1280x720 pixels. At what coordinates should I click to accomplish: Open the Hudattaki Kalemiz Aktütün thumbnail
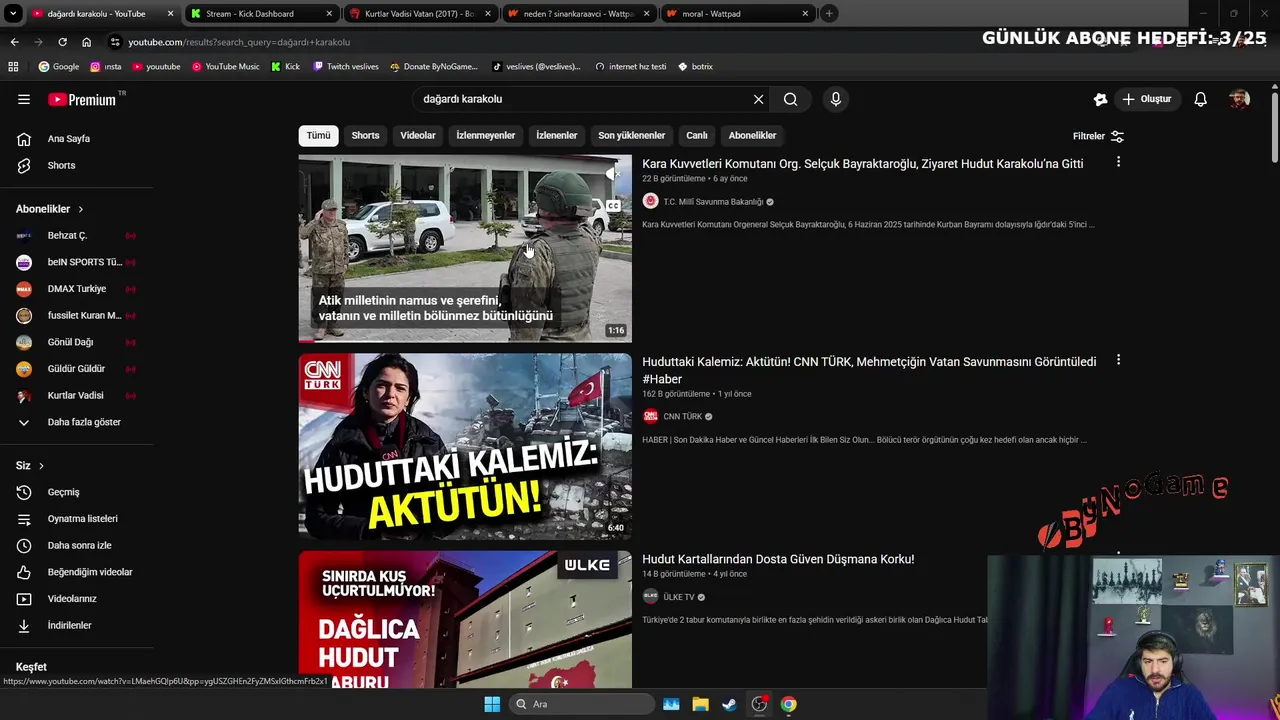click(465, 446)
